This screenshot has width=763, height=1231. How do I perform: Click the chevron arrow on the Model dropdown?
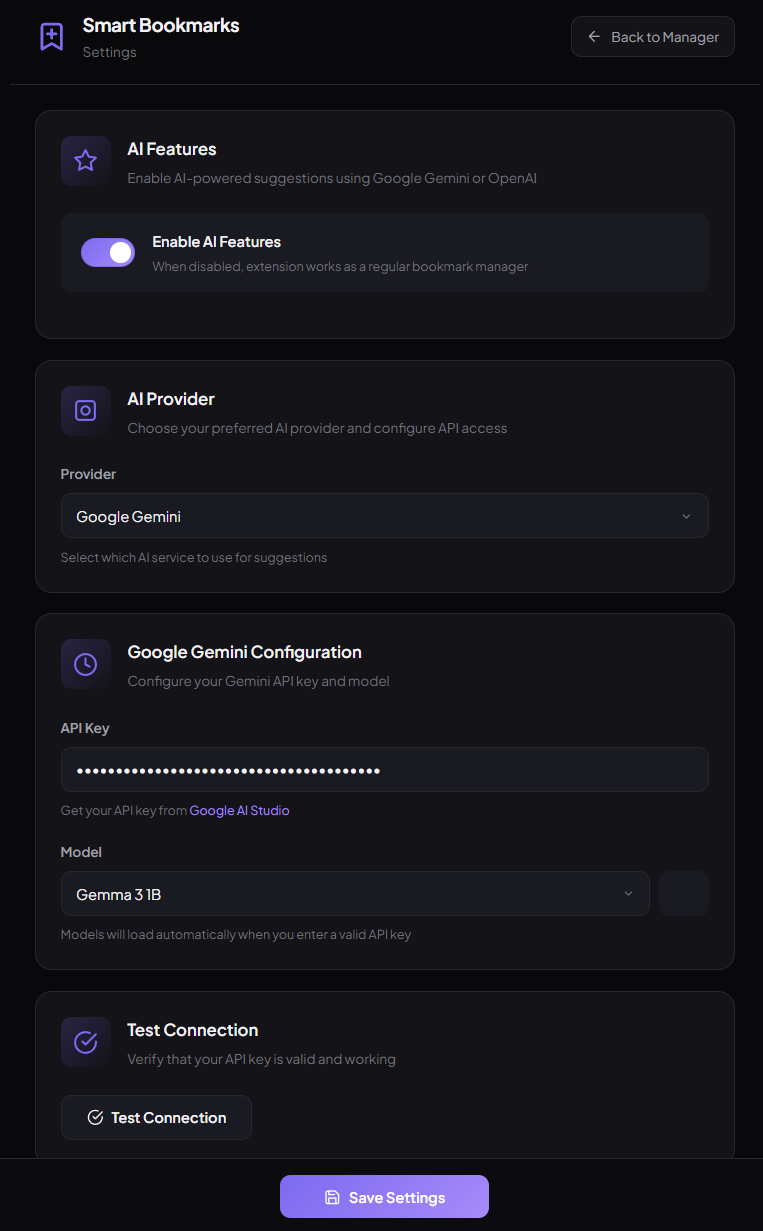point(628,894)
